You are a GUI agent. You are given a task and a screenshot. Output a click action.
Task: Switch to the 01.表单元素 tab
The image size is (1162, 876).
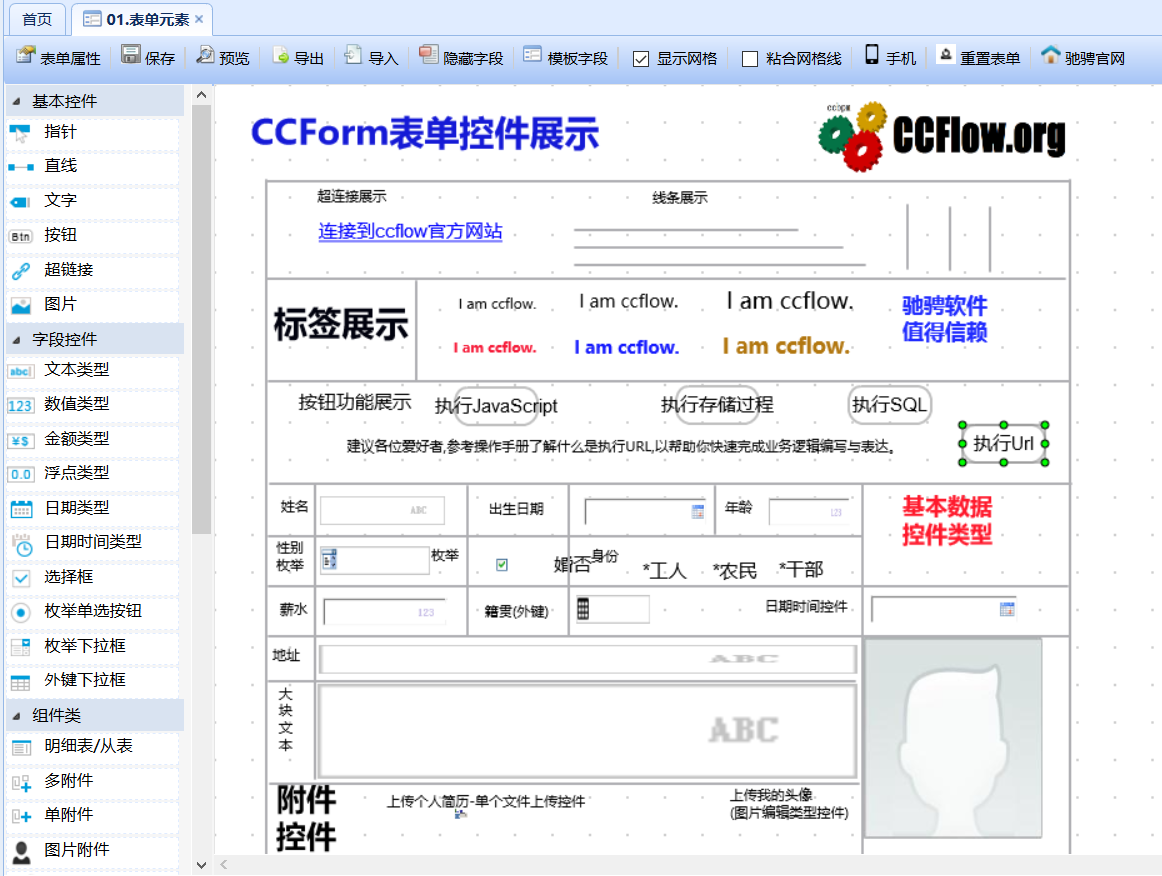point(141,19)
